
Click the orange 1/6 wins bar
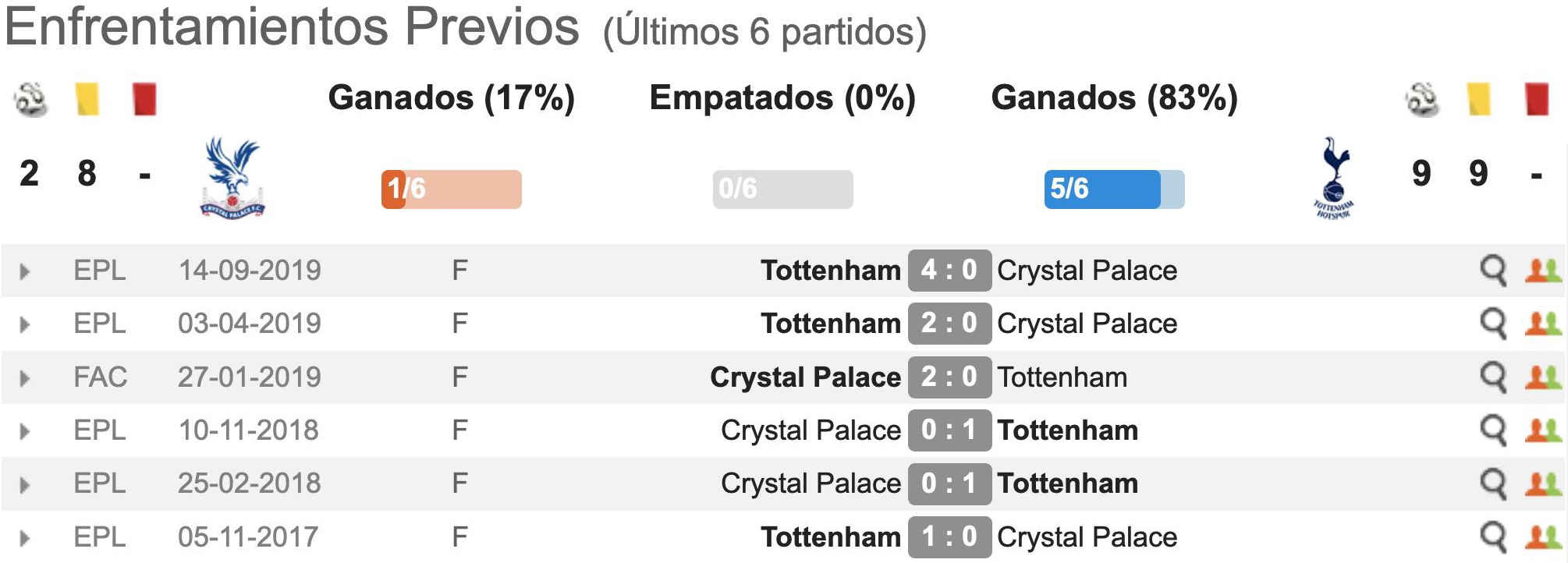pyautogui.click(x=451, y=189)
